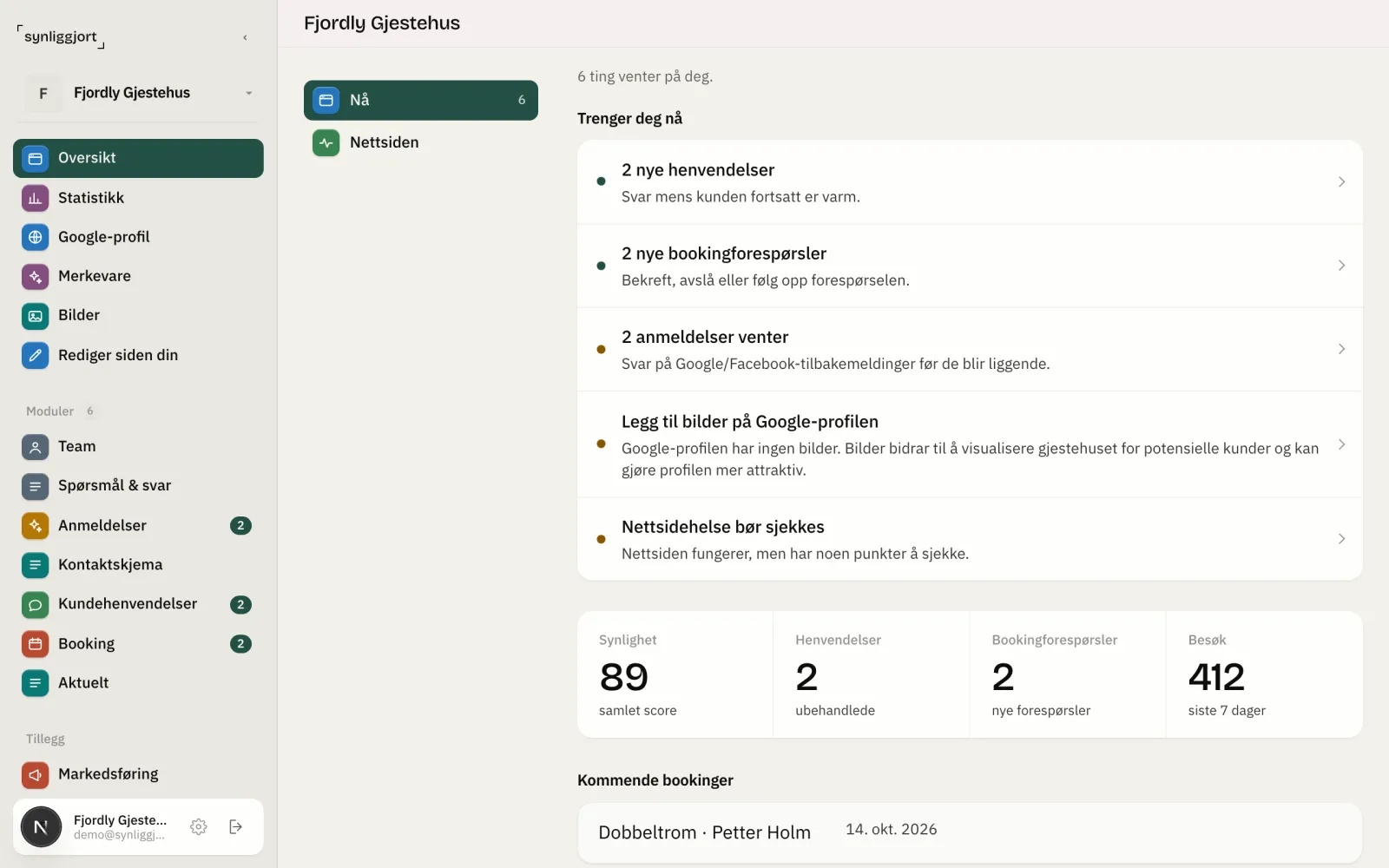Viewport: 1389px width, 868px height.
Task: Collapse the sidebar with the arrow
Action: (245, 37)
